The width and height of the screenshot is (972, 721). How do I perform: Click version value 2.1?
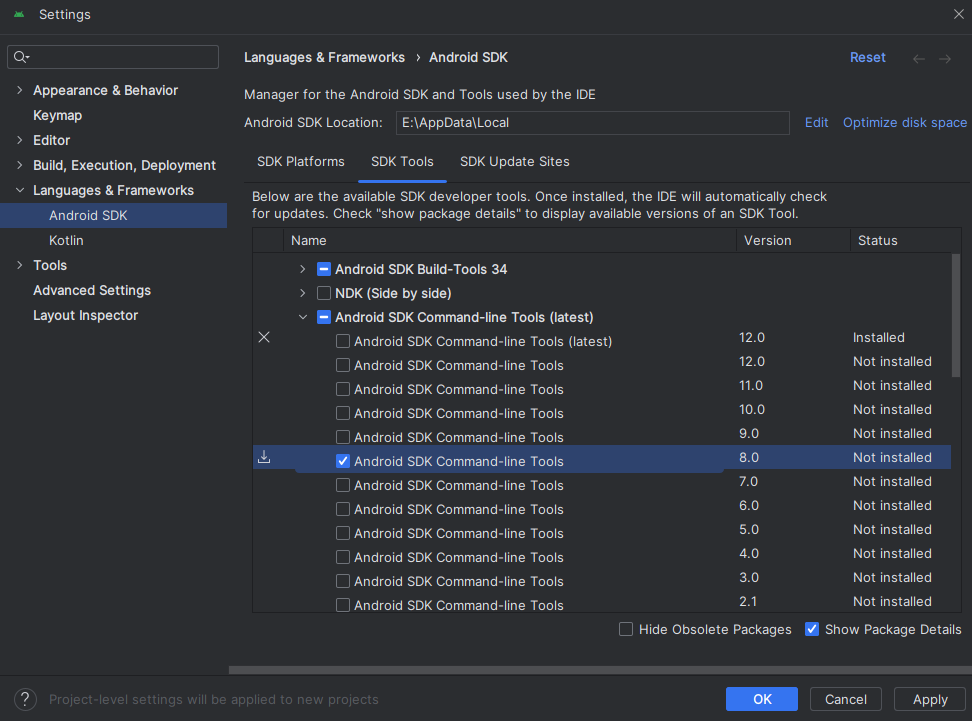(748, 601)
